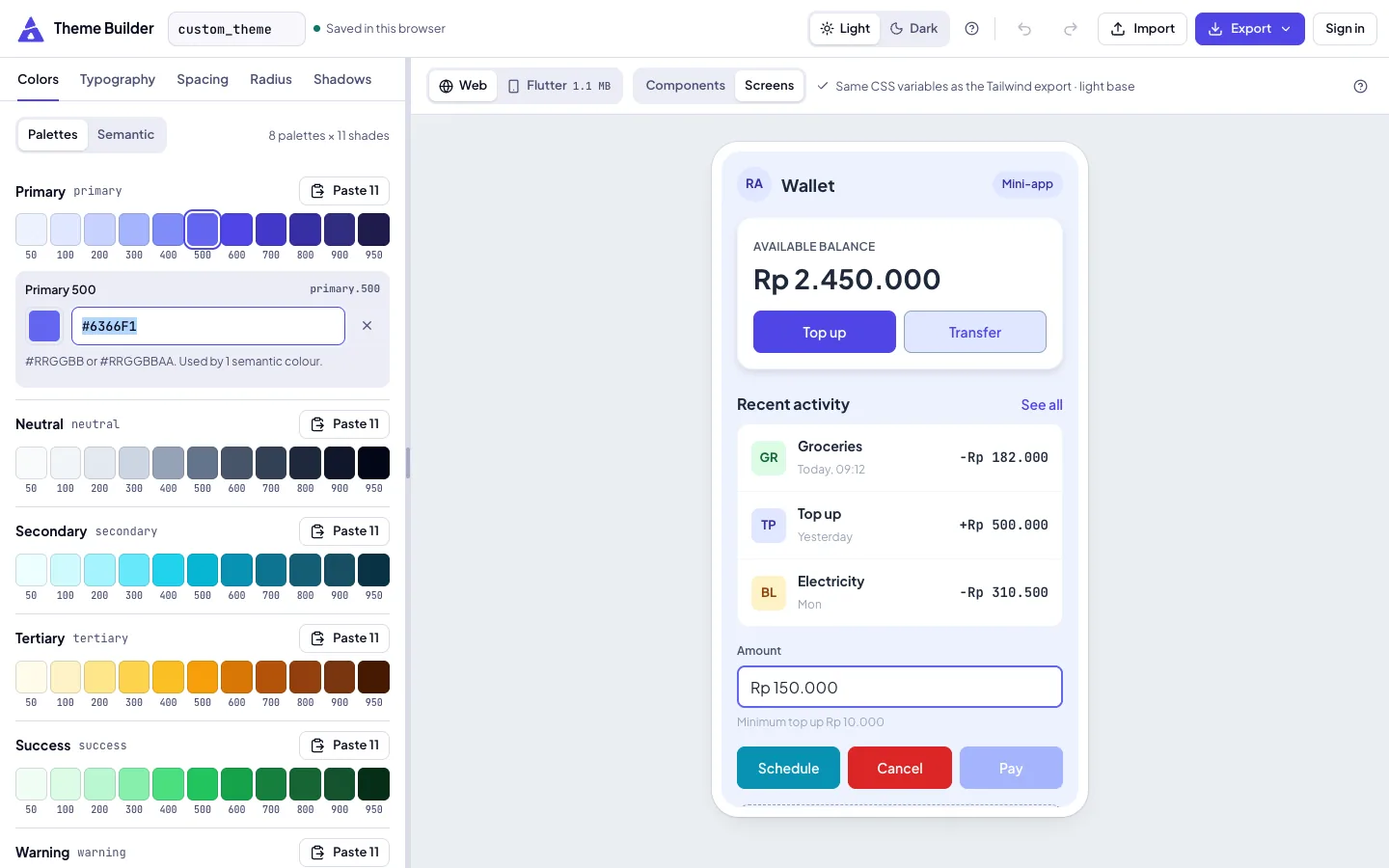Click the See all link
The width and height of the screenshot is (1389, 868).
click(1042, 405)
